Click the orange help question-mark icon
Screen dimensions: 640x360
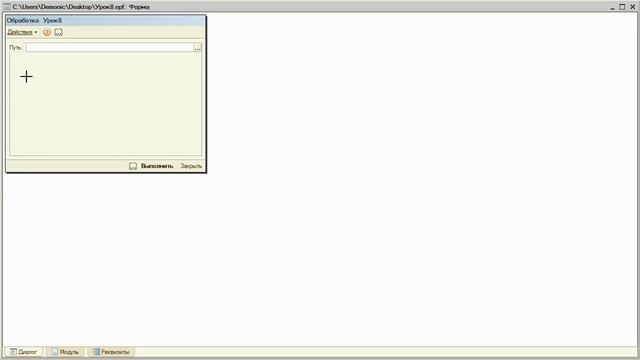tap(47, 32)
